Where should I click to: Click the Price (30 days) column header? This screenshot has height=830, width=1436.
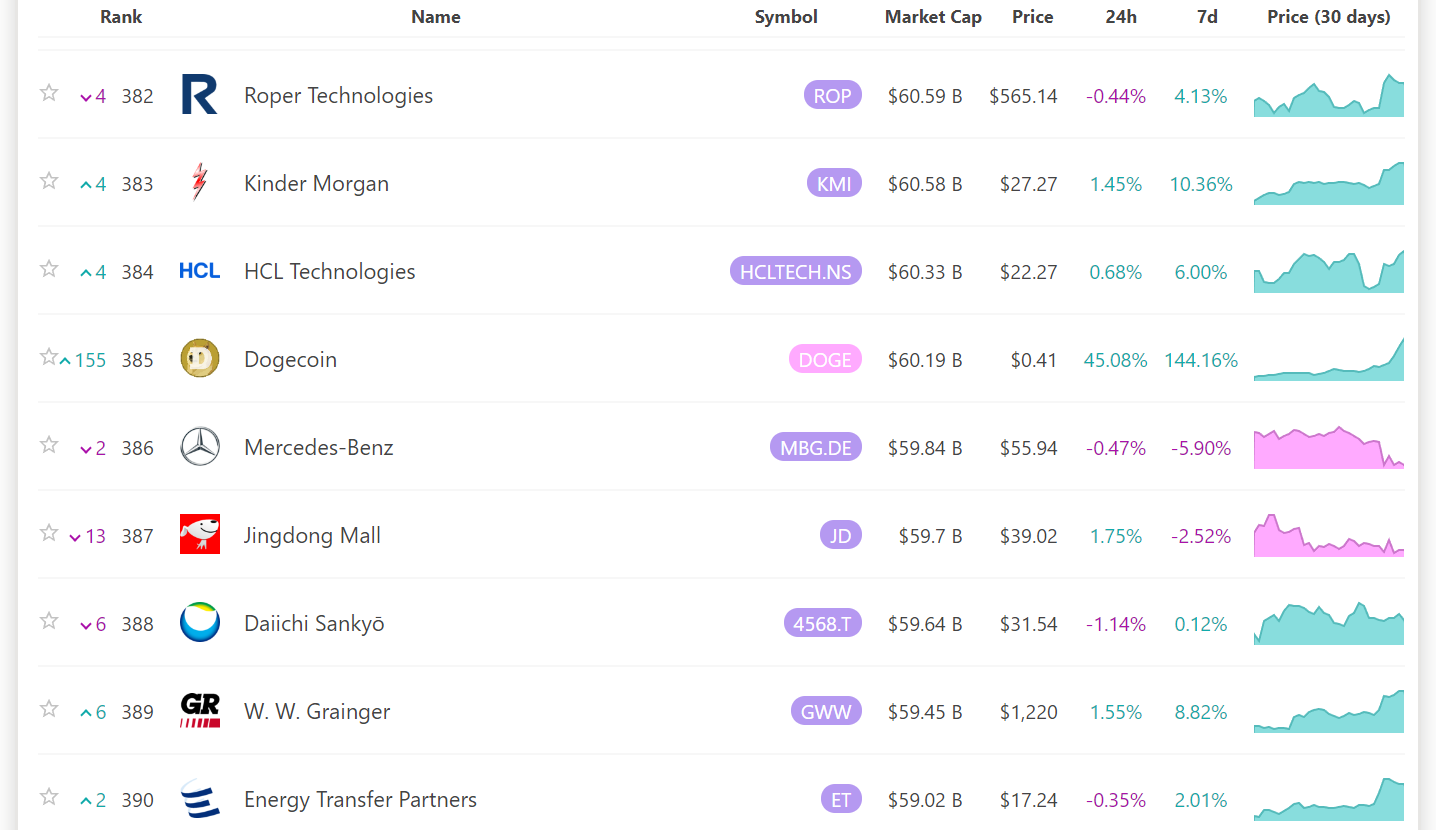[1329, 17]
